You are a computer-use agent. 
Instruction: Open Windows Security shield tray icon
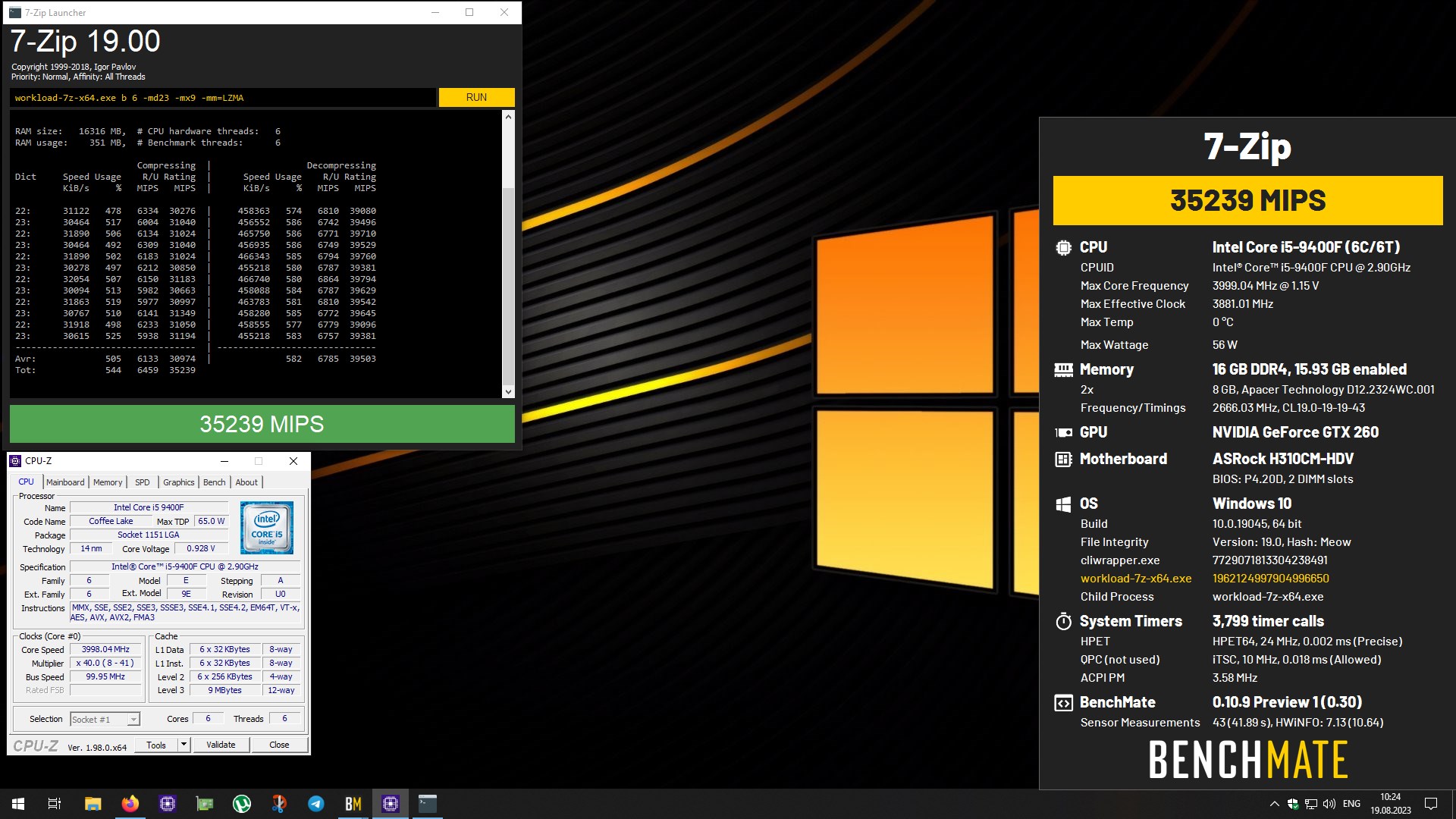pos(1292,804)
